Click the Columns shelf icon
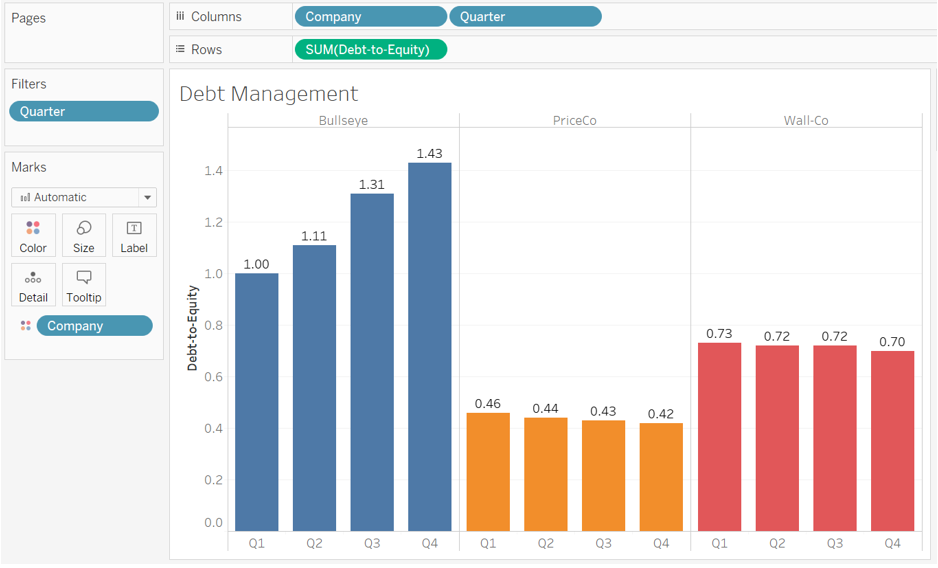 pos(180,16)
